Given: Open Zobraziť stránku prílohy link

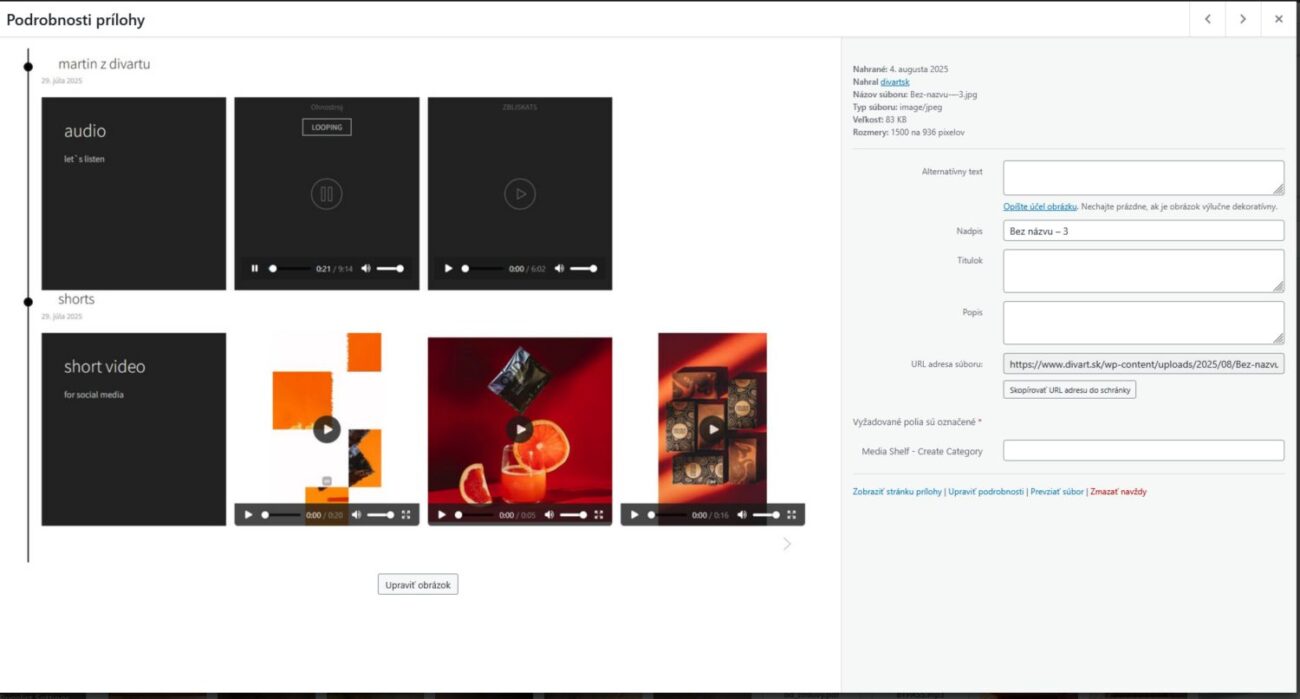Looking at the screenshot, I should [x=897, y=492].
